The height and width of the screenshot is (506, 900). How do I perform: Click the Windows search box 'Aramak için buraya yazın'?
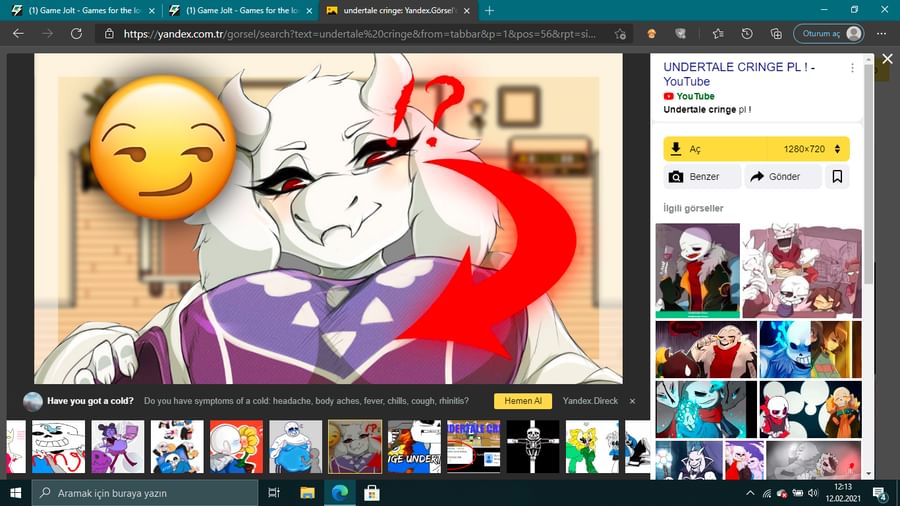click(145, 493)
